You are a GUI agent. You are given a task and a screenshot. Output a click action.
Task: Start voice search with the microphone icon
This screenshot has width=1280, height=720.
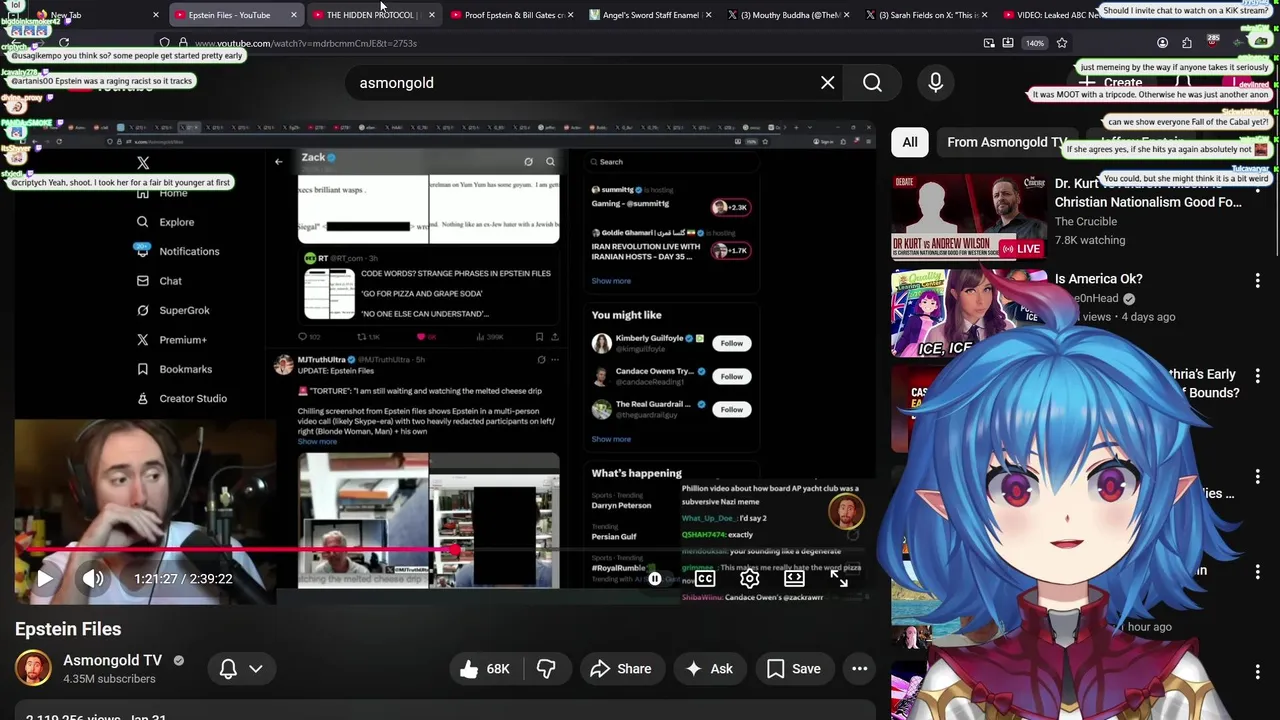coord(936,83)
